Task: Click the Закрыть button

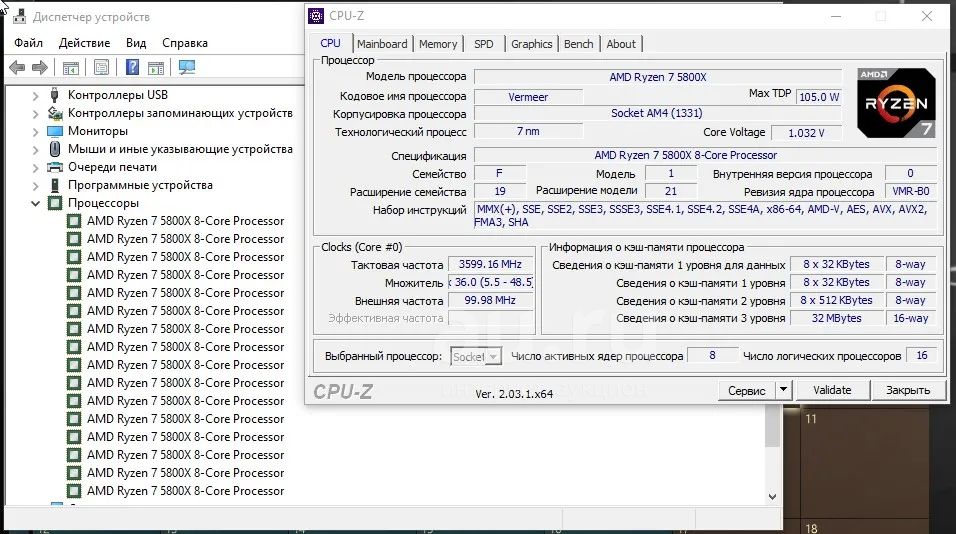Action: click(x=908, y=390)
